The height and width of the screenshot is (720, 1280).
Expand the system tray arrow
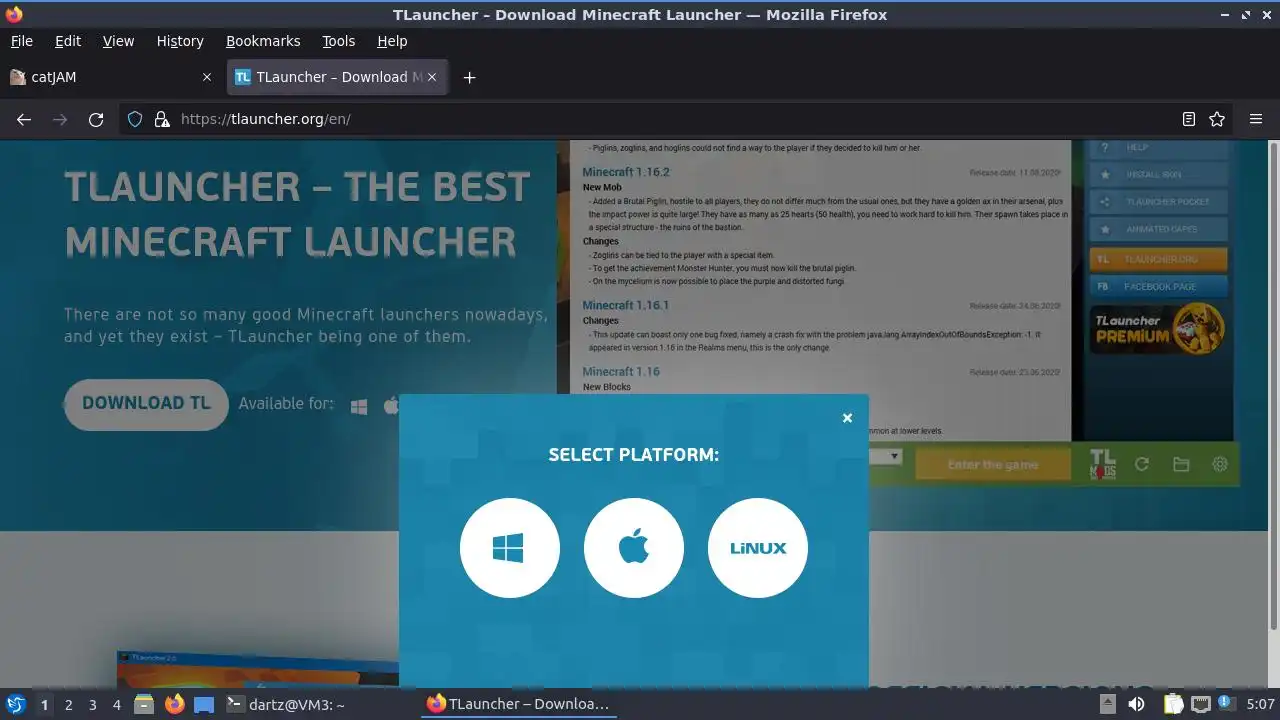(1107, 704)
